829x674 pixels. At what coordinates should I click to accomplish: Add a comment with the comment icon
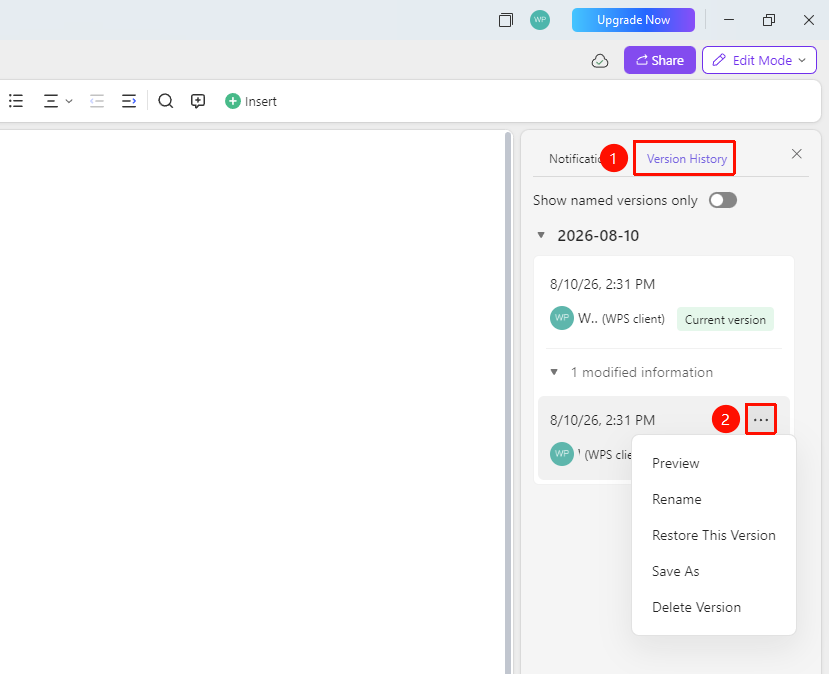pos(198,101)
